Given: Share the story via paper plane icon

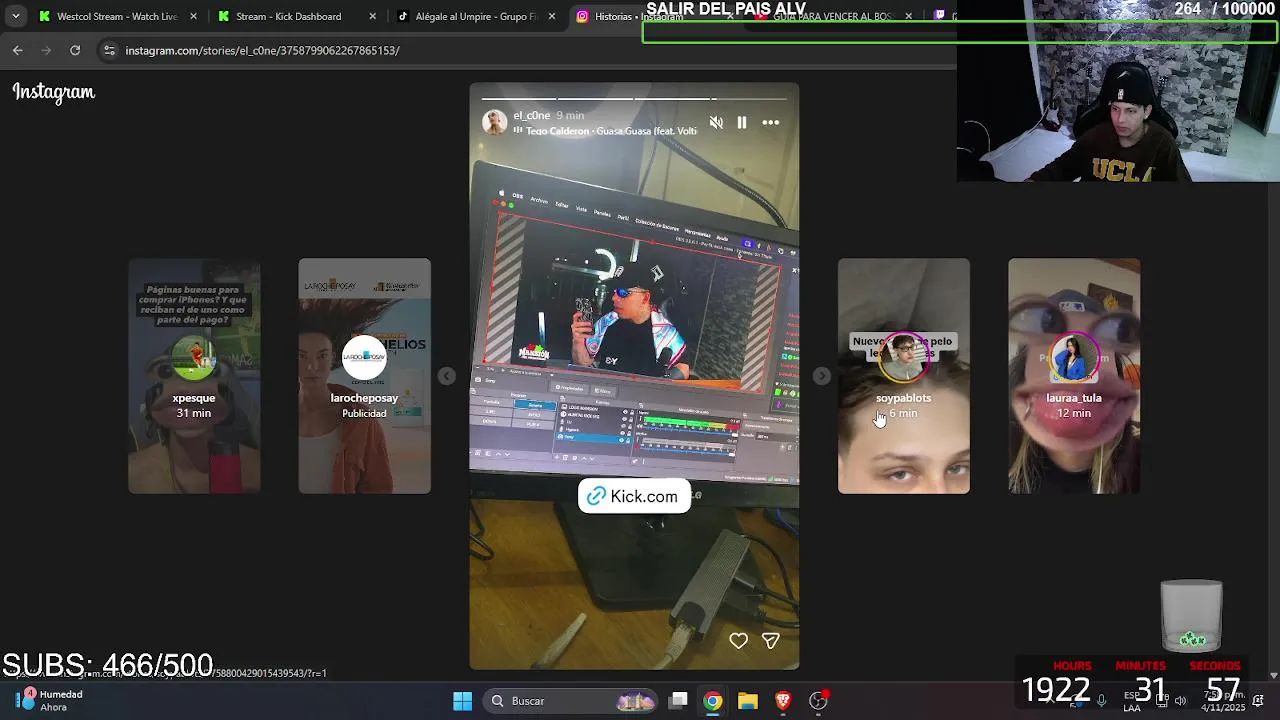Looking at the screenshot, I should 771,641.
